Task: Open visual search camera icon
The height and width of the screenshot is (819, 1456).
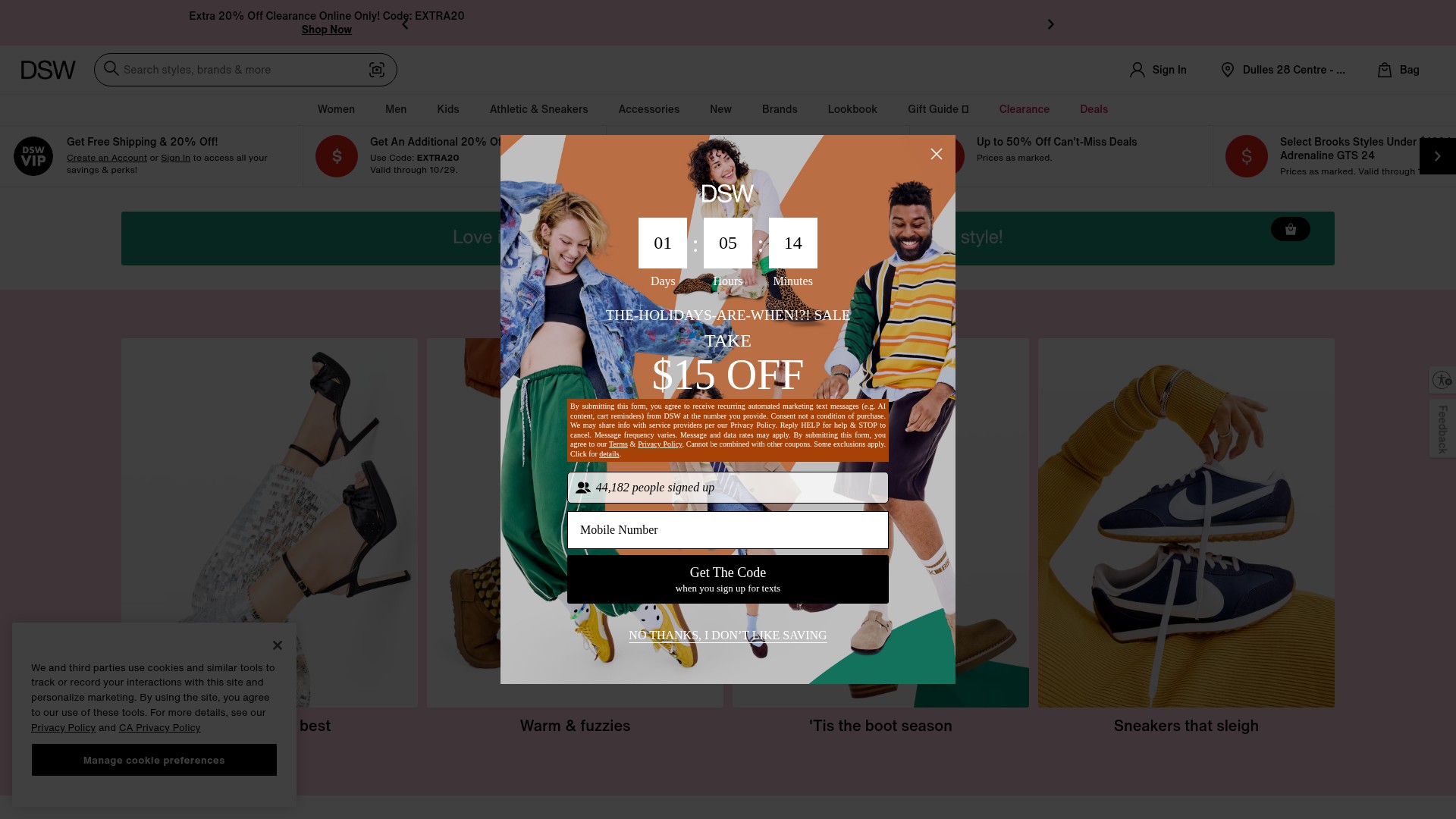Action: (x=377, y=70)
